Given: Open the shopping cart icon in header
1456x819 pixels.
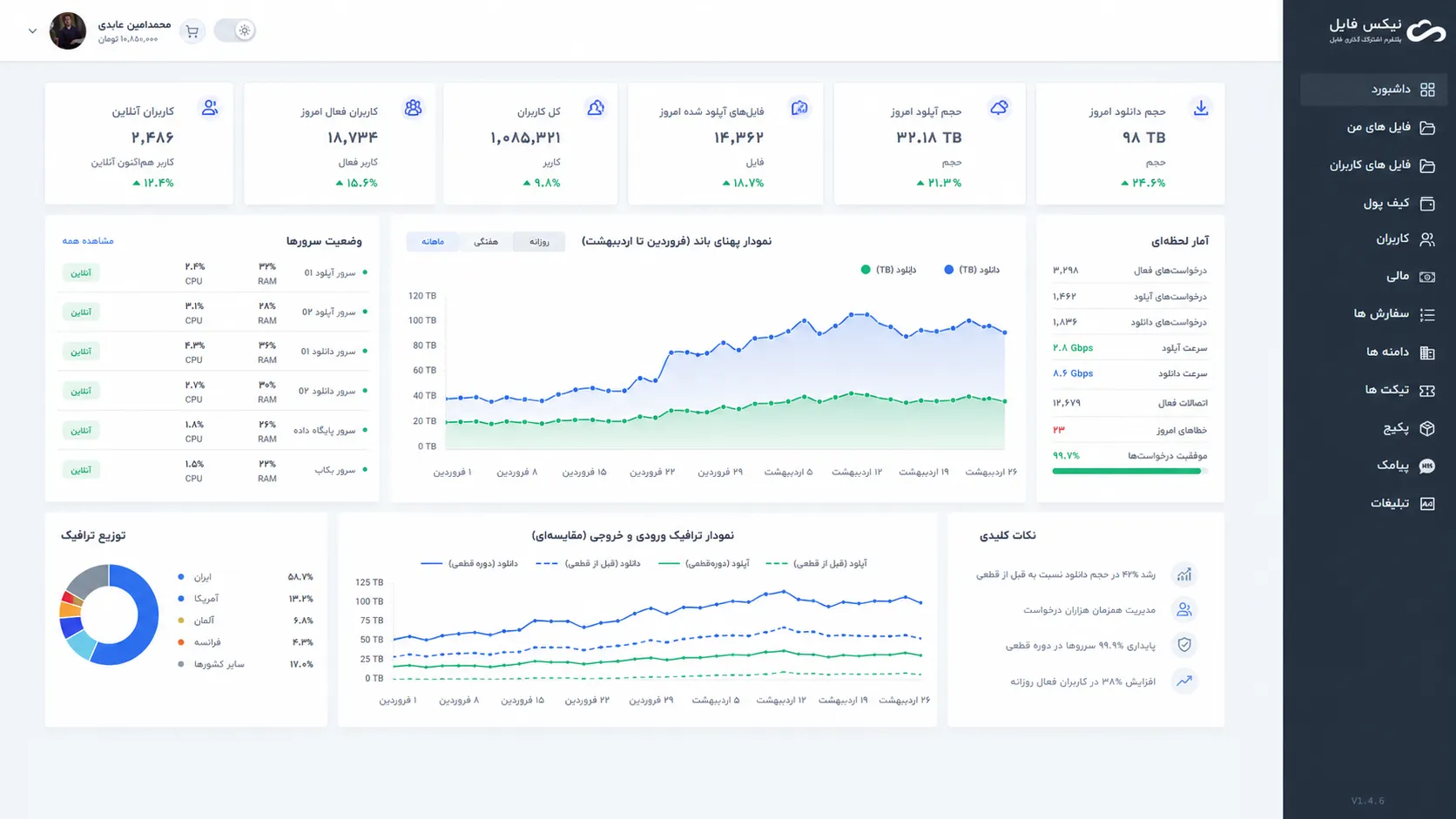Looking at the screenshot, I should pyautogui.click(x=192, y=31).
